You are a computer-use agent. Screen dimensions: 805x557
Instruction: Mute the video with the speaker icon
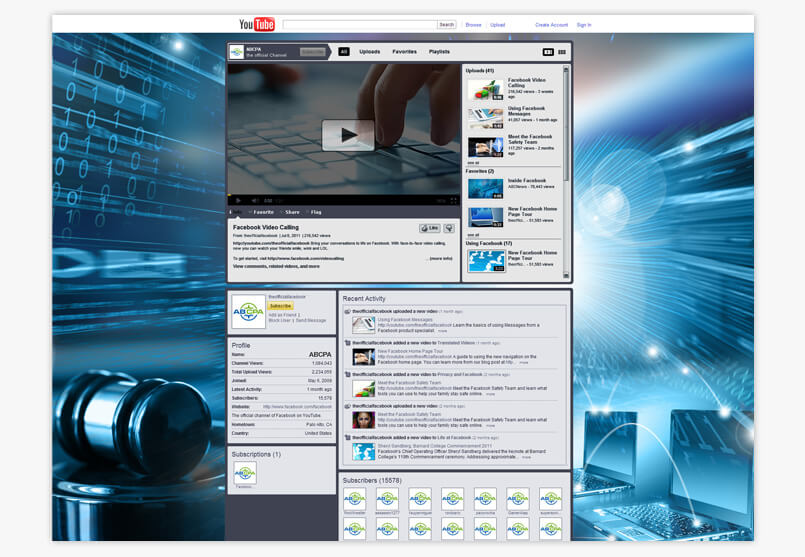[x=255, y=200]
